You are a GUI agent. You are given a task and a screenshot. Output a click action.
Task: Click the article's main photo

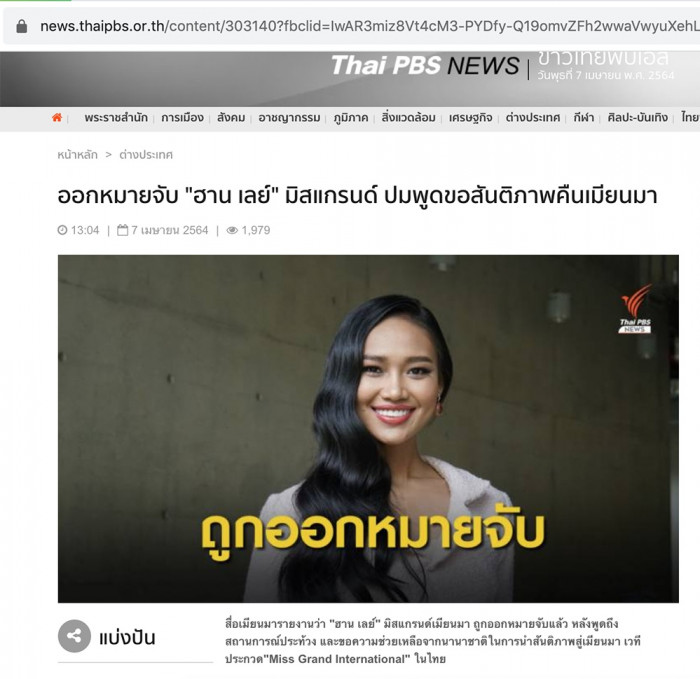click(x=368, y=429)
